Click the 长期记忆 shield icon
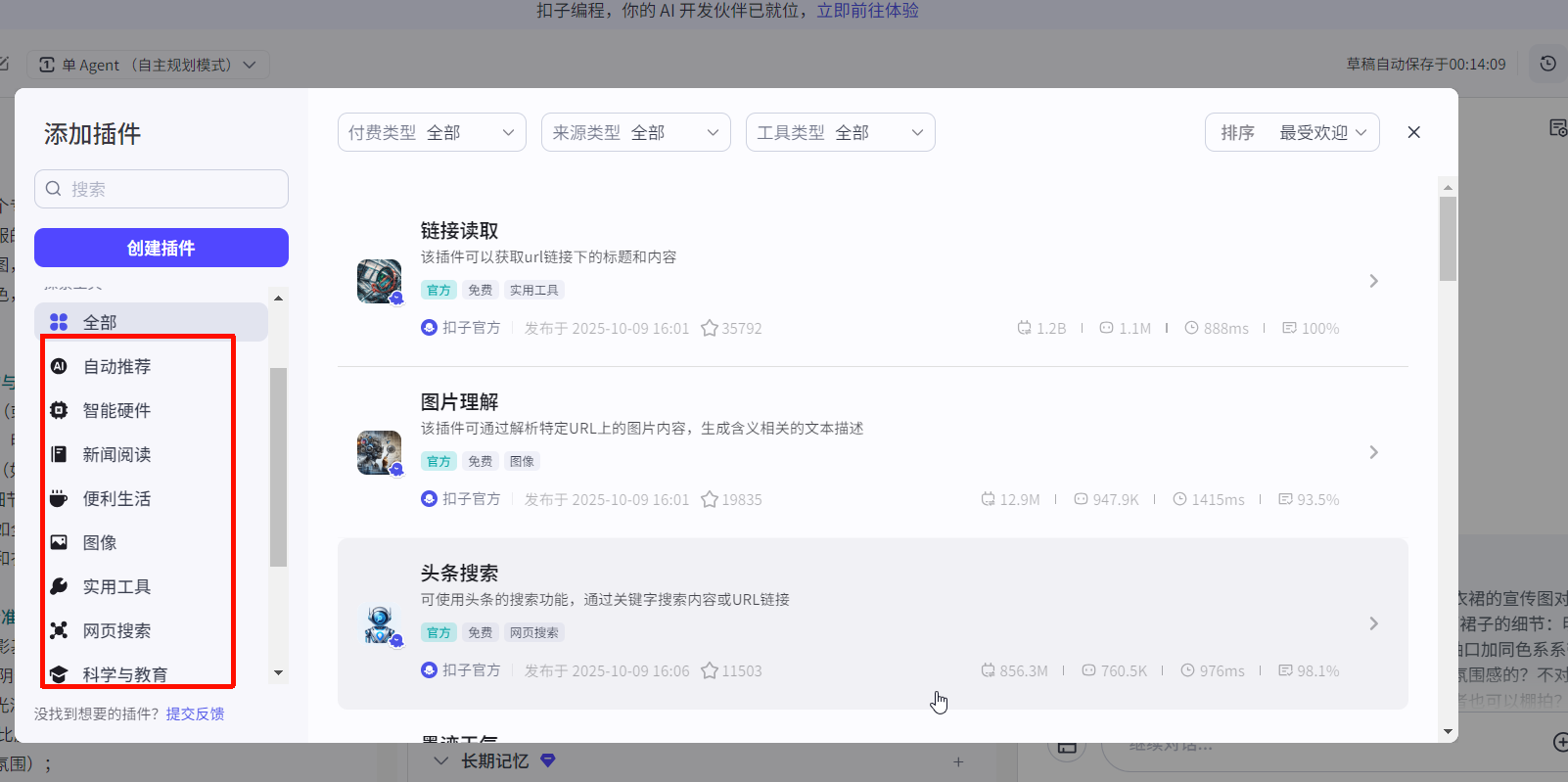1568x782 pixels. (548, 760)
